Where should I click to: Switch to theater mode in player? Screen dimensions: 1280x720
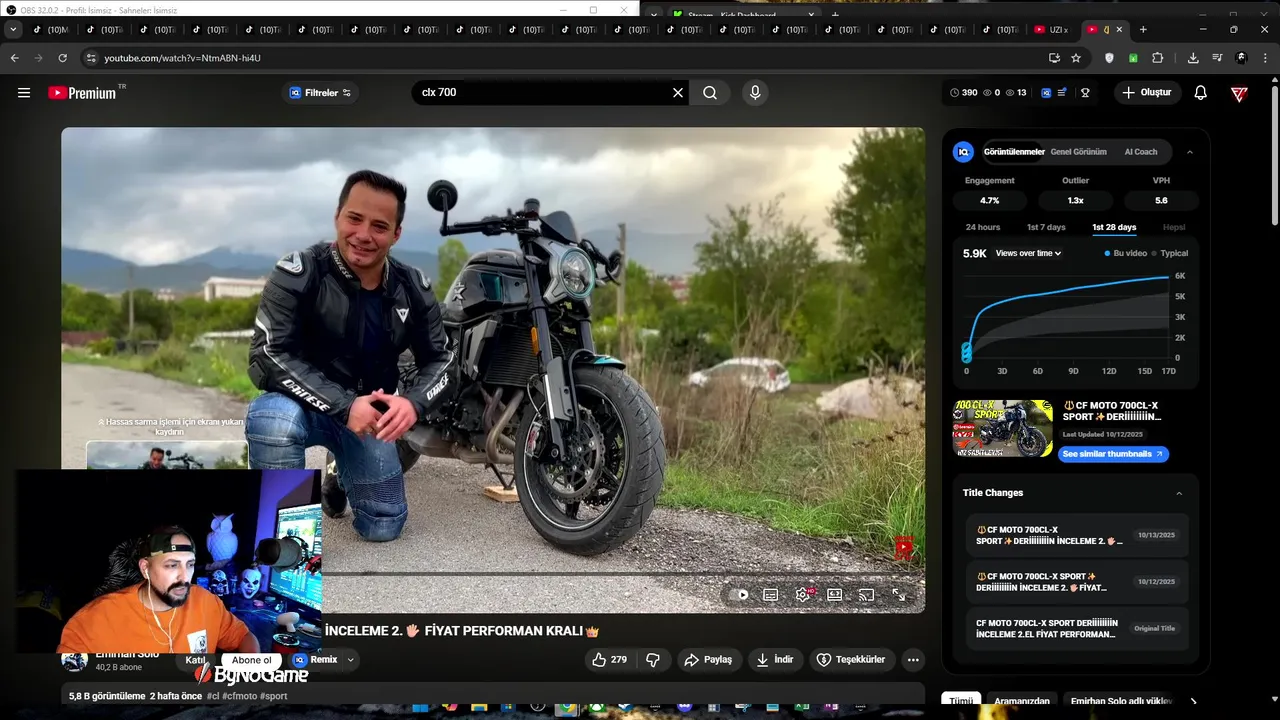(835, 595)
